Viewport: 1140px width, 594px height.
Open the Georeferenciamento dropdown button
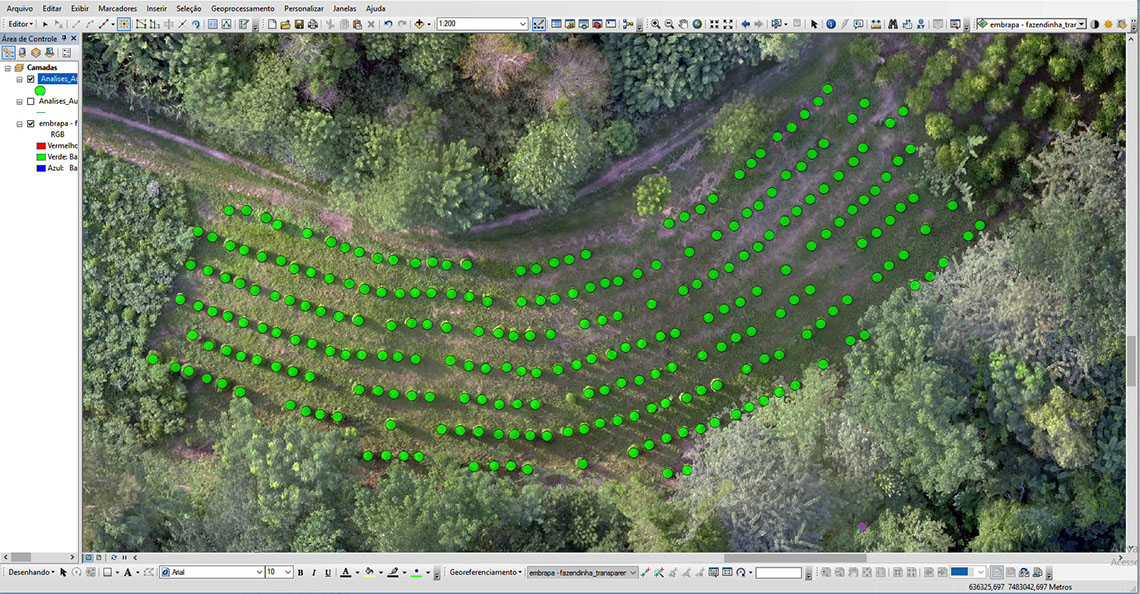coord(485,572)
